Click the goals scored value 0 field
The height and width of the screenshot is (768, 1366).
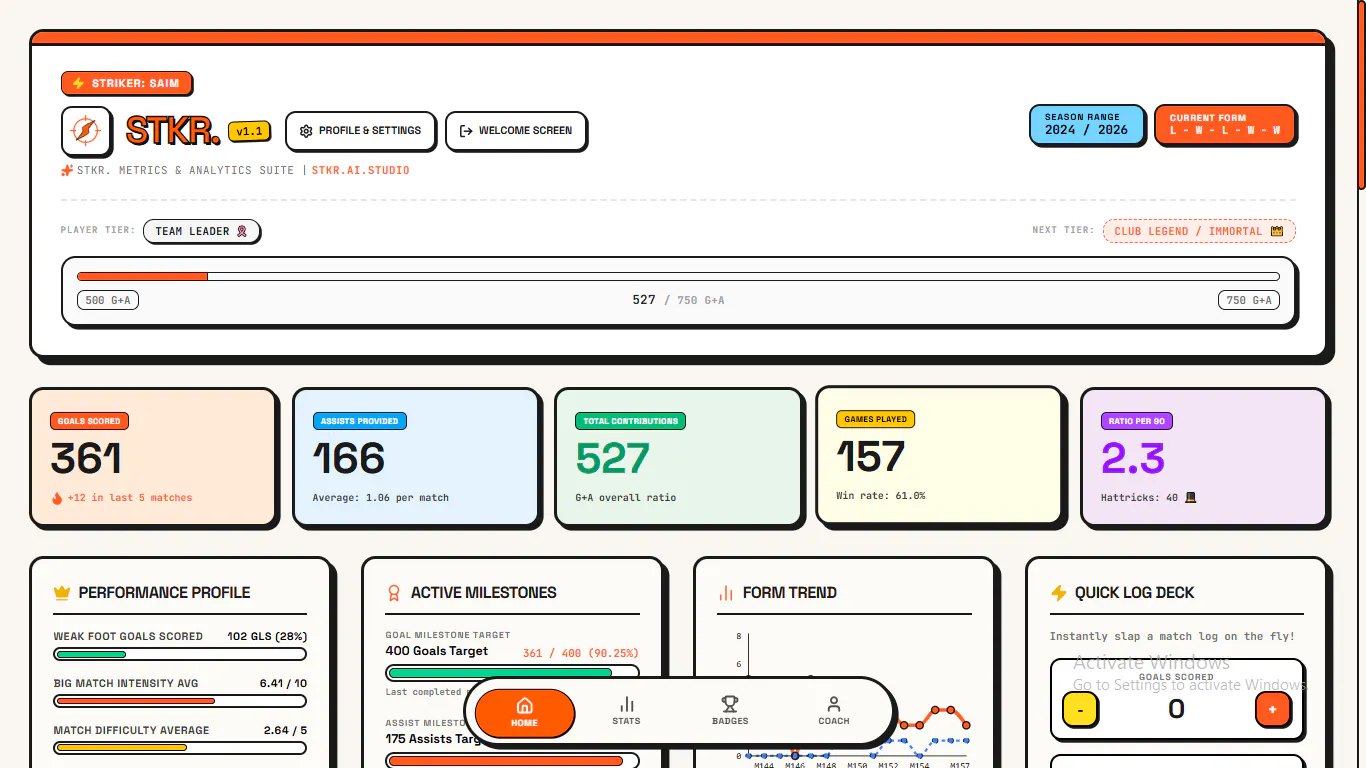[x=1177, y=709]
